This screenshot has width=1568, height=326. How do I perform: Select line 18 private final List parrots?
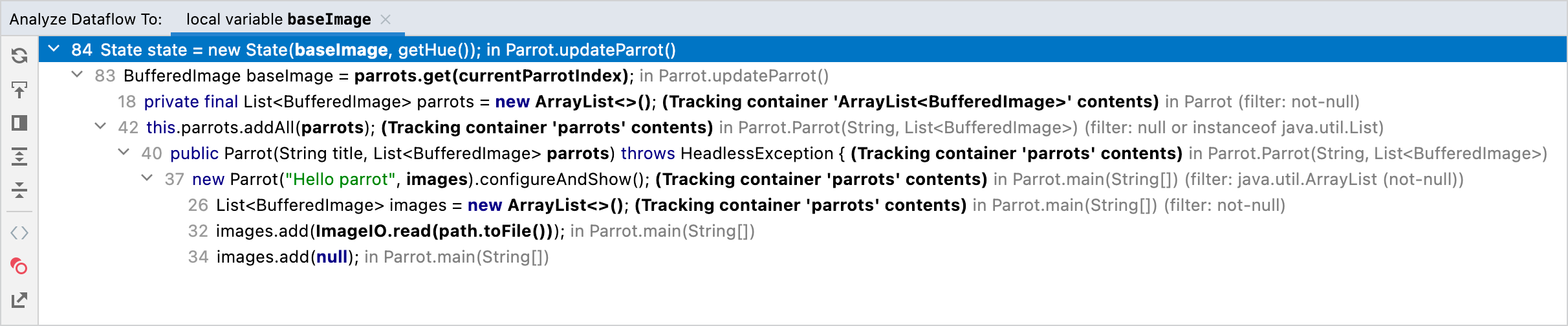[x=803, y=102]
